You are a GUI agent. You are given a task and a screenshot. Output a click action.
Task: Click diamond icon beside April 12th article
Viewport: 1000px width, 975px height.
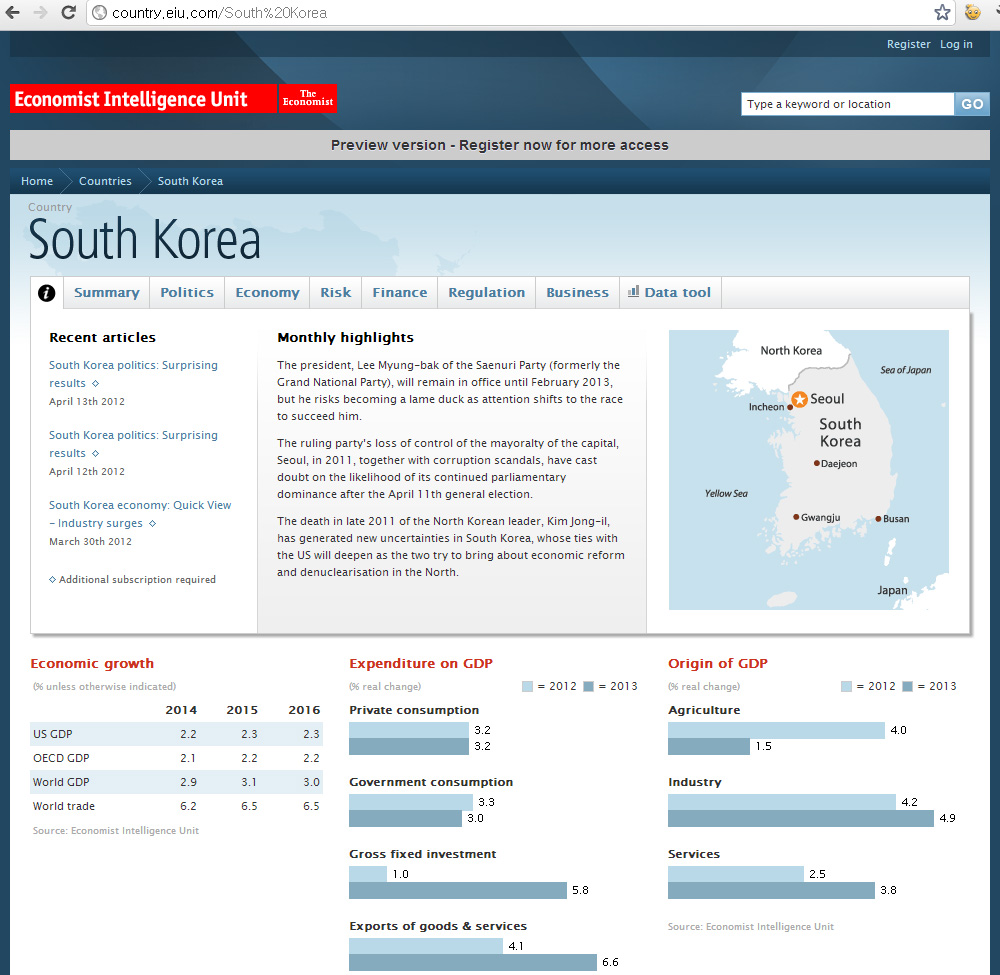point(96,453)
